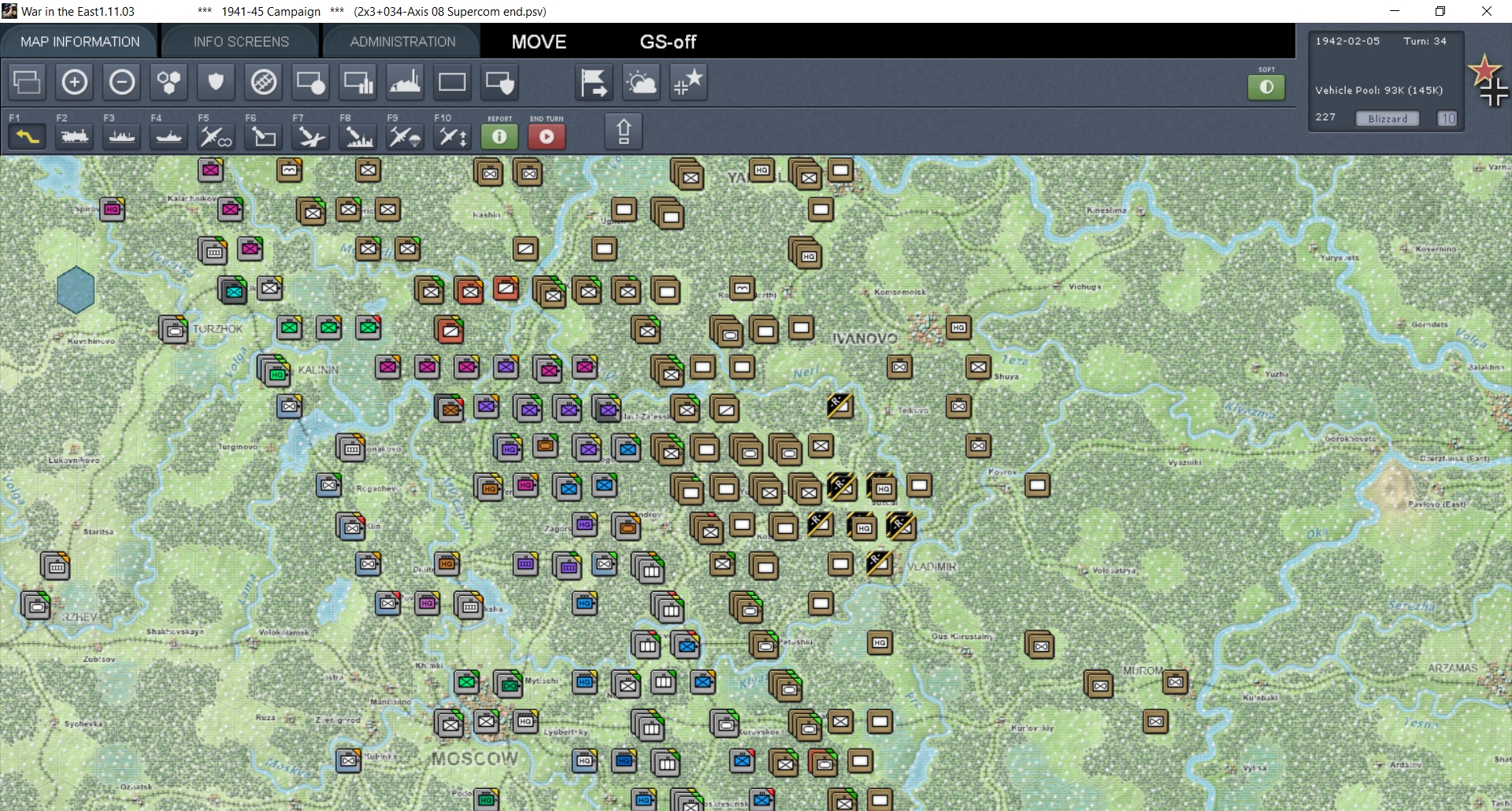Zoom in the map

click(x=75, y=82)
